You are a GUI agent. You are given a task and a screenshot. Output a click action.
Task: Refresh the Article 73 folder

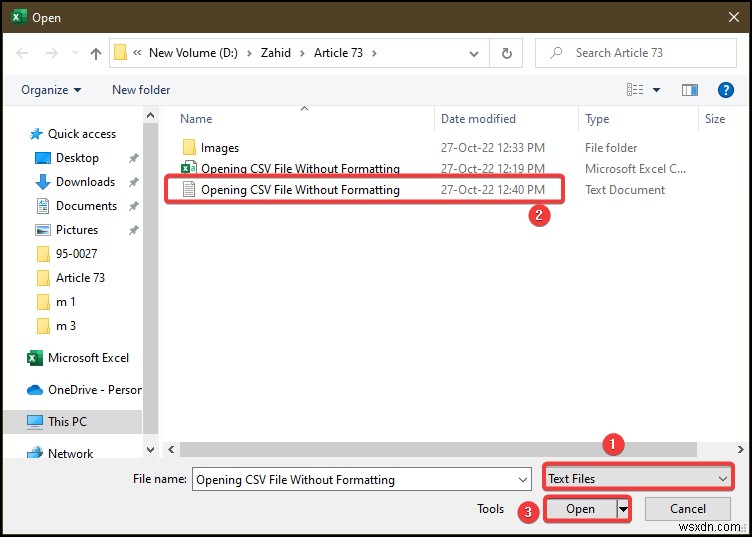(x=506, y=53)
